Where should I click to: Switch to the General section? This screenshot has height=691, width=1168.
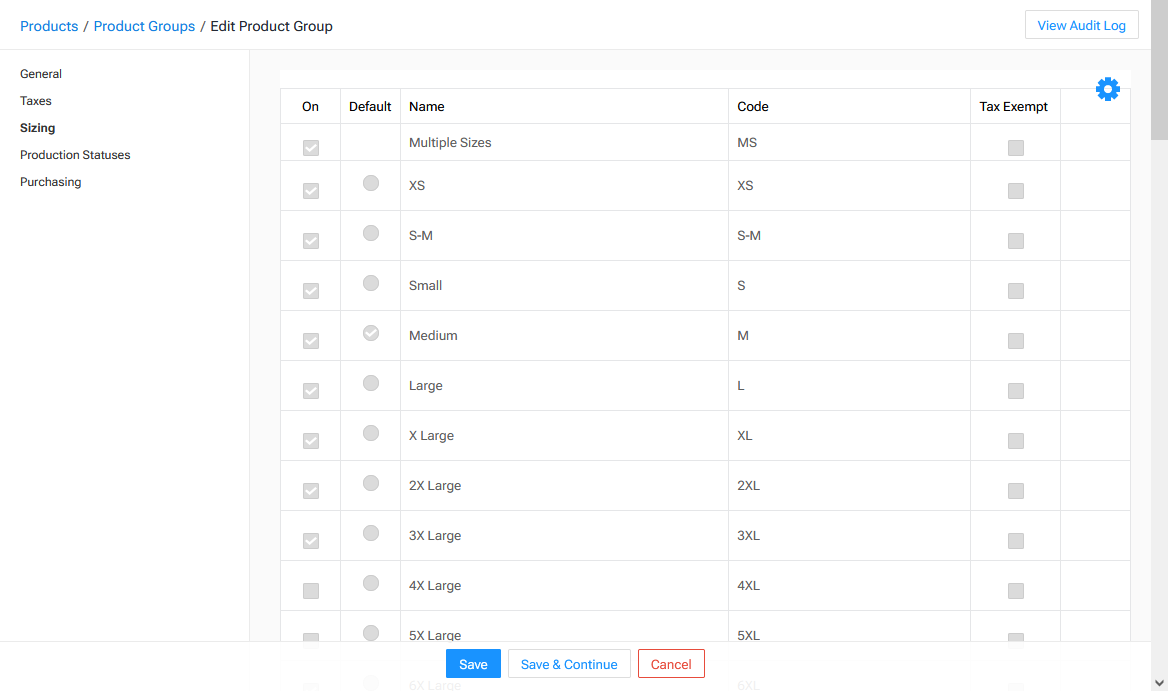(x=41, y=73)
